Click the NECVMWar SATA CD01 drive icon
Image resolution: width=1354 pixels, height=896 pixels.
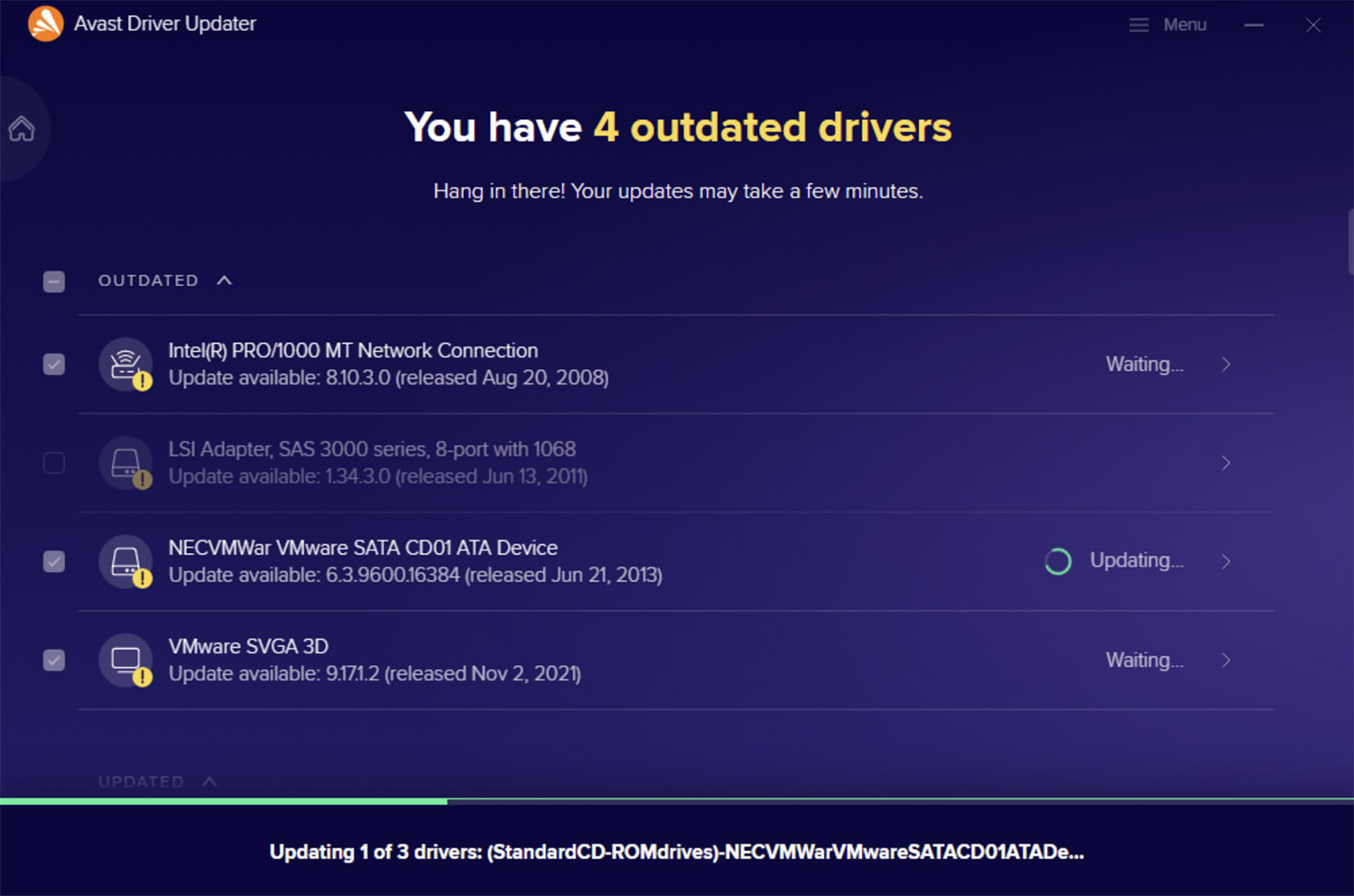(125, 561)
